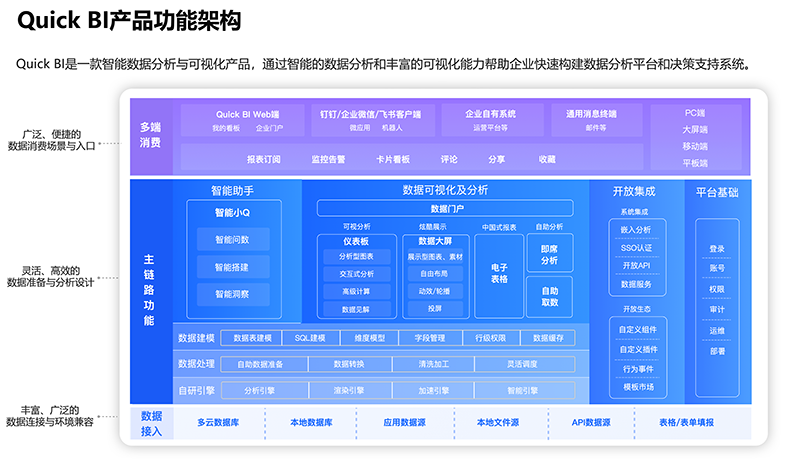The width and height of the screenshot is (800, 459).
Task: Select the '智能搭建' box
Action: (x=233, y=267)
